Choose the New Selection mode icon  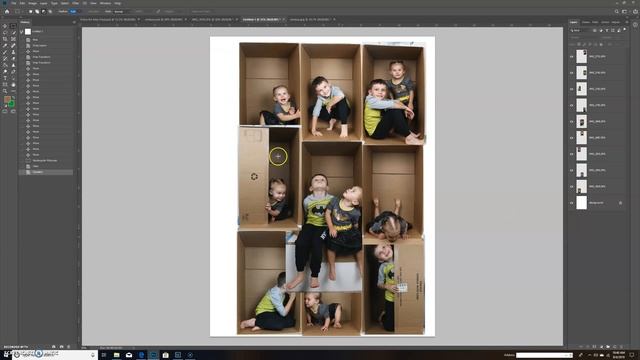[x=30, y=11]
